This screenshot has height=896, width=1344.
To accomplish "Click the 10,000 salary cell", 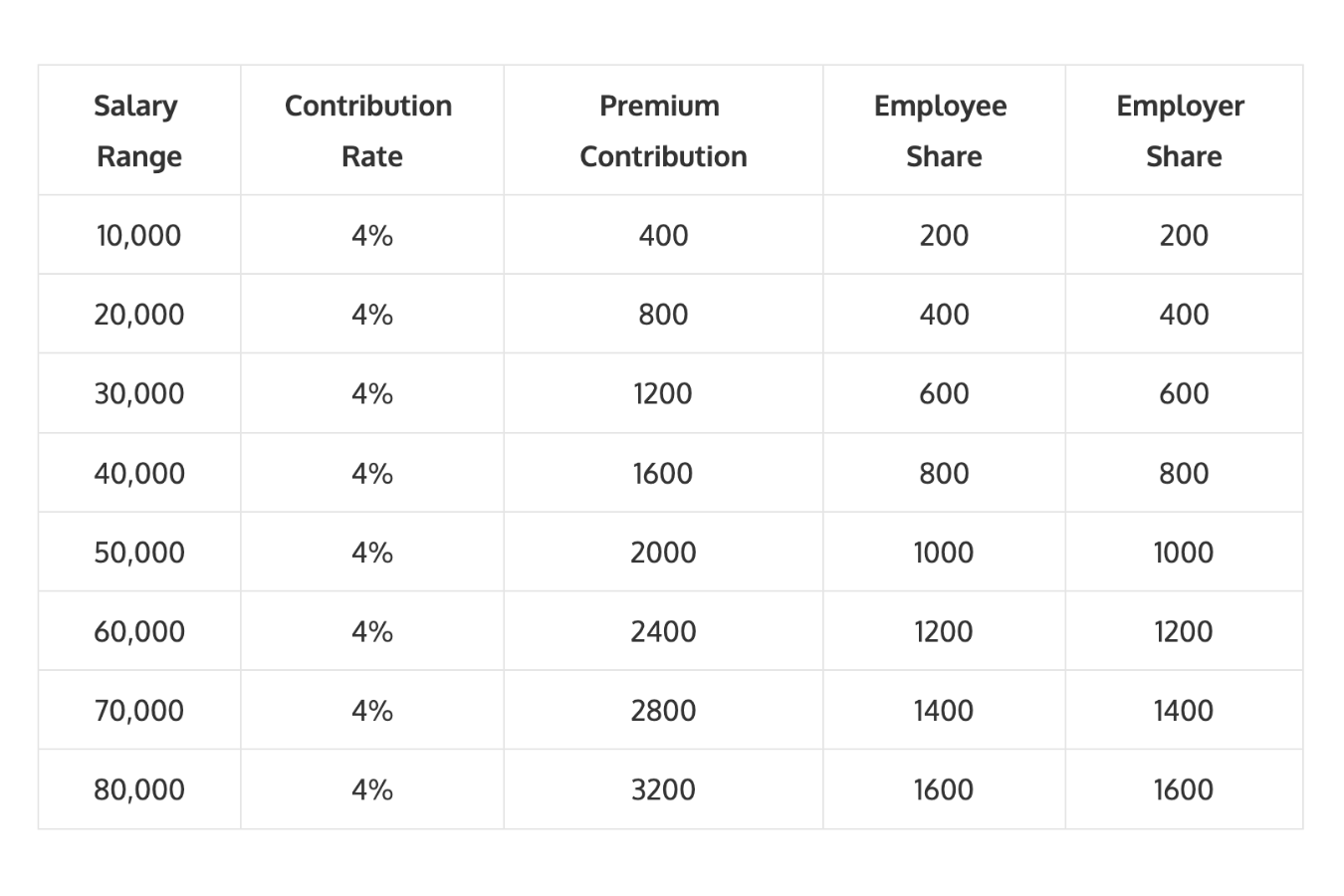I will [138, 235].
